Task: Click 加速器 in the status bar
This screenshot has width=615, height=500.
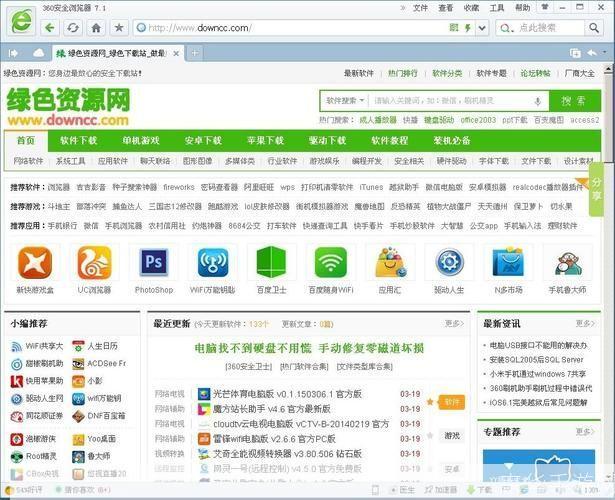Action: tap(441, 490)
